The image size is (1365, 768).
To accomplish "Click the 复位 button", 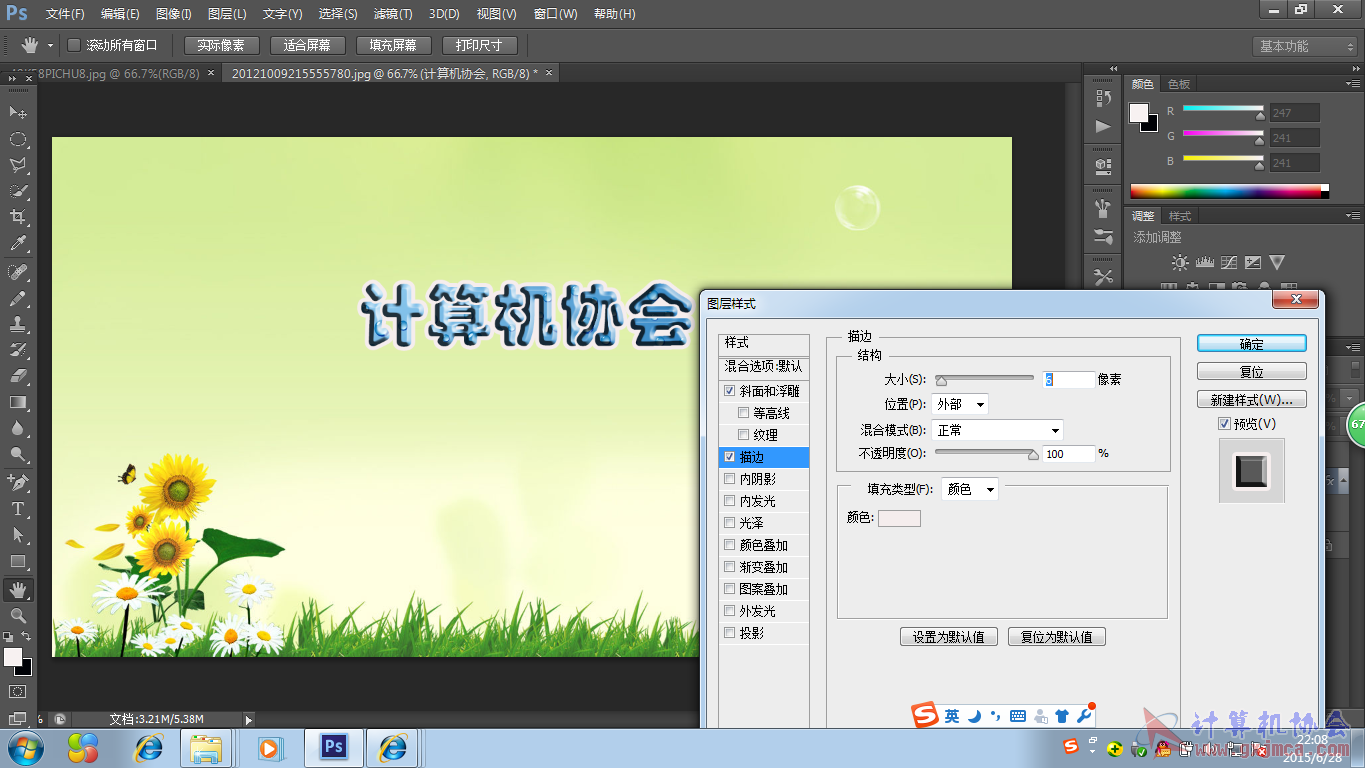I will point(1252,371).
